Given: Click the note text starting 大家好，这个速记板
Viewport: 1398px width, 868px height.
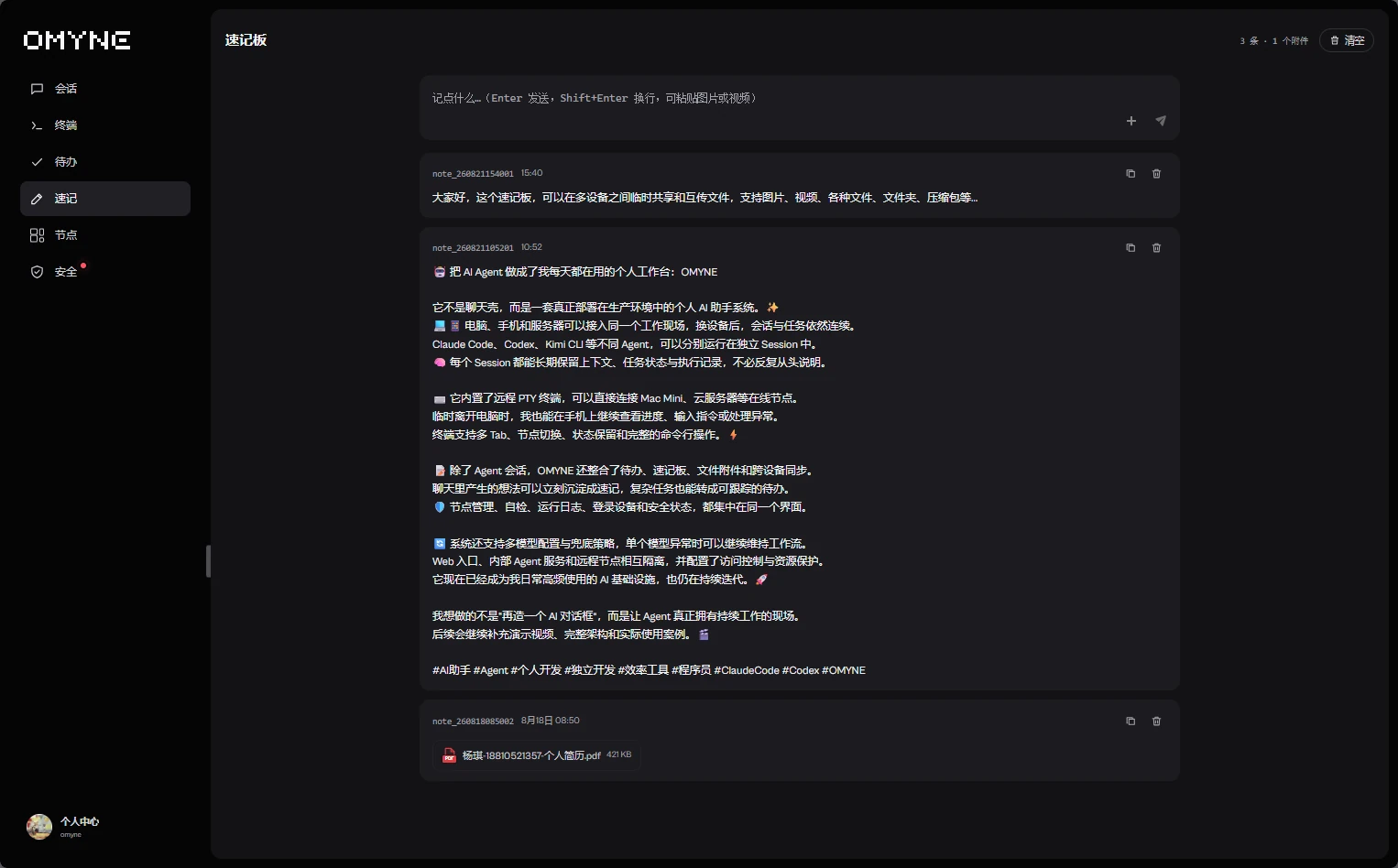Looking at the screenshot, I should click(704, 198).
